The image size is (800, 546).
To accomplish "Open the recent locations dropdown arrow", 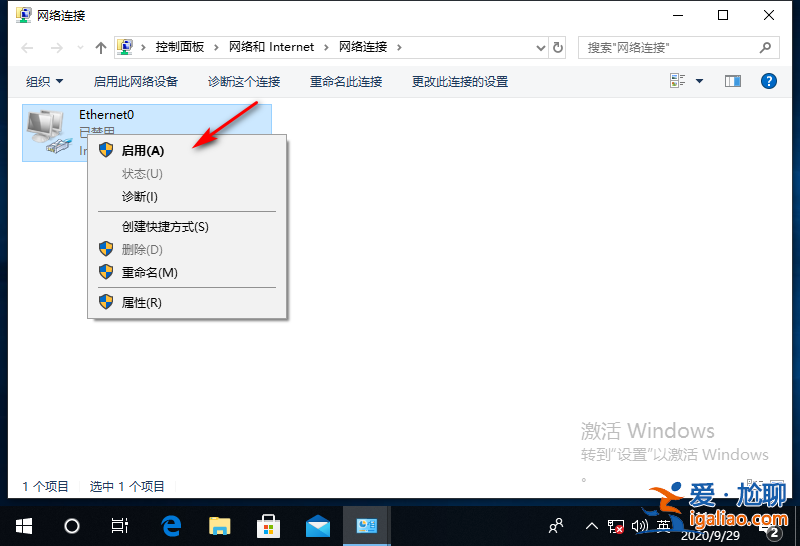I will 80,48.
